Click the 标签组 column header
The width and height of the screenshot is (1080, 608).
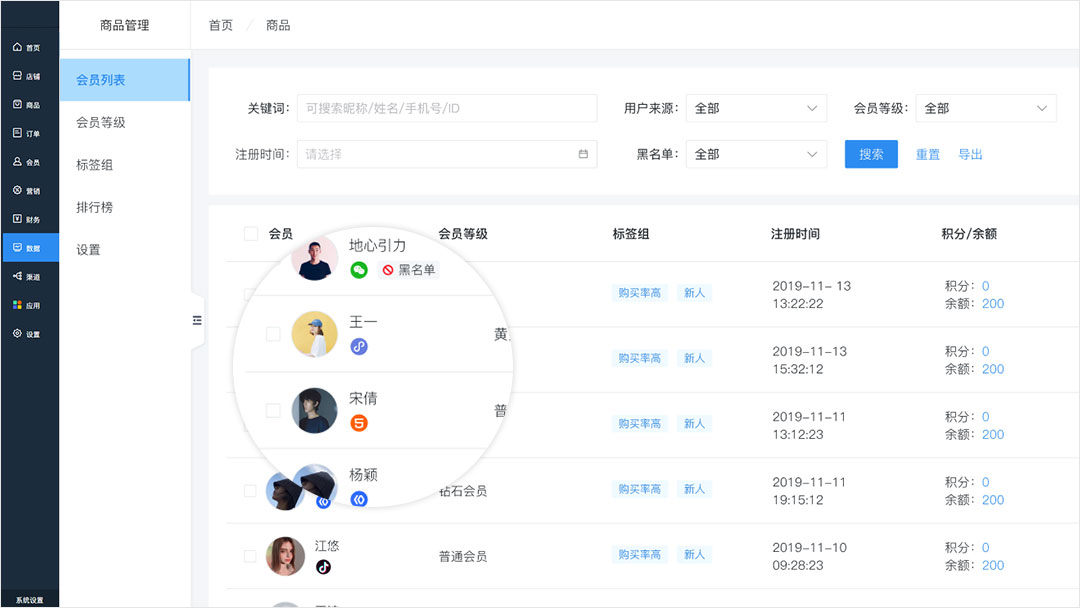coord(631,234)
